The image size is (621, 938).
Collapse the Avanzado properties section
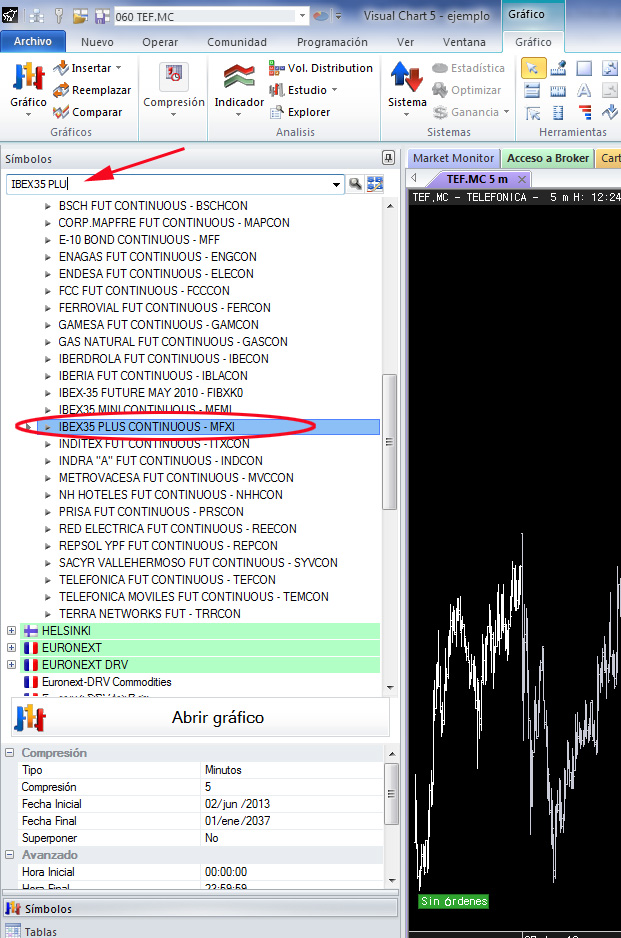(10, 855)
